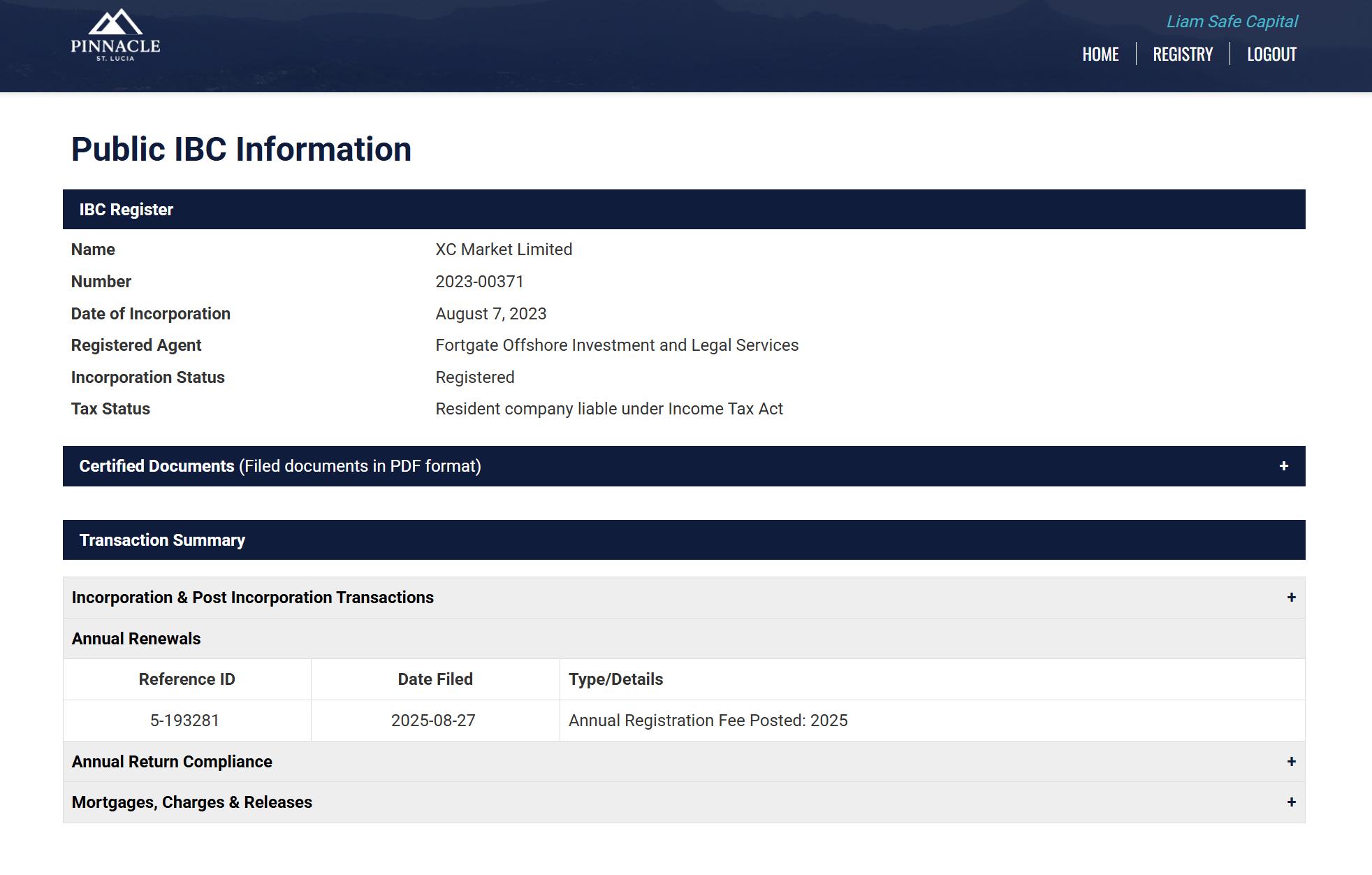Click the incorporation date August 7, 2023
The image size is (1372, 875).
(x=490, y=314)
